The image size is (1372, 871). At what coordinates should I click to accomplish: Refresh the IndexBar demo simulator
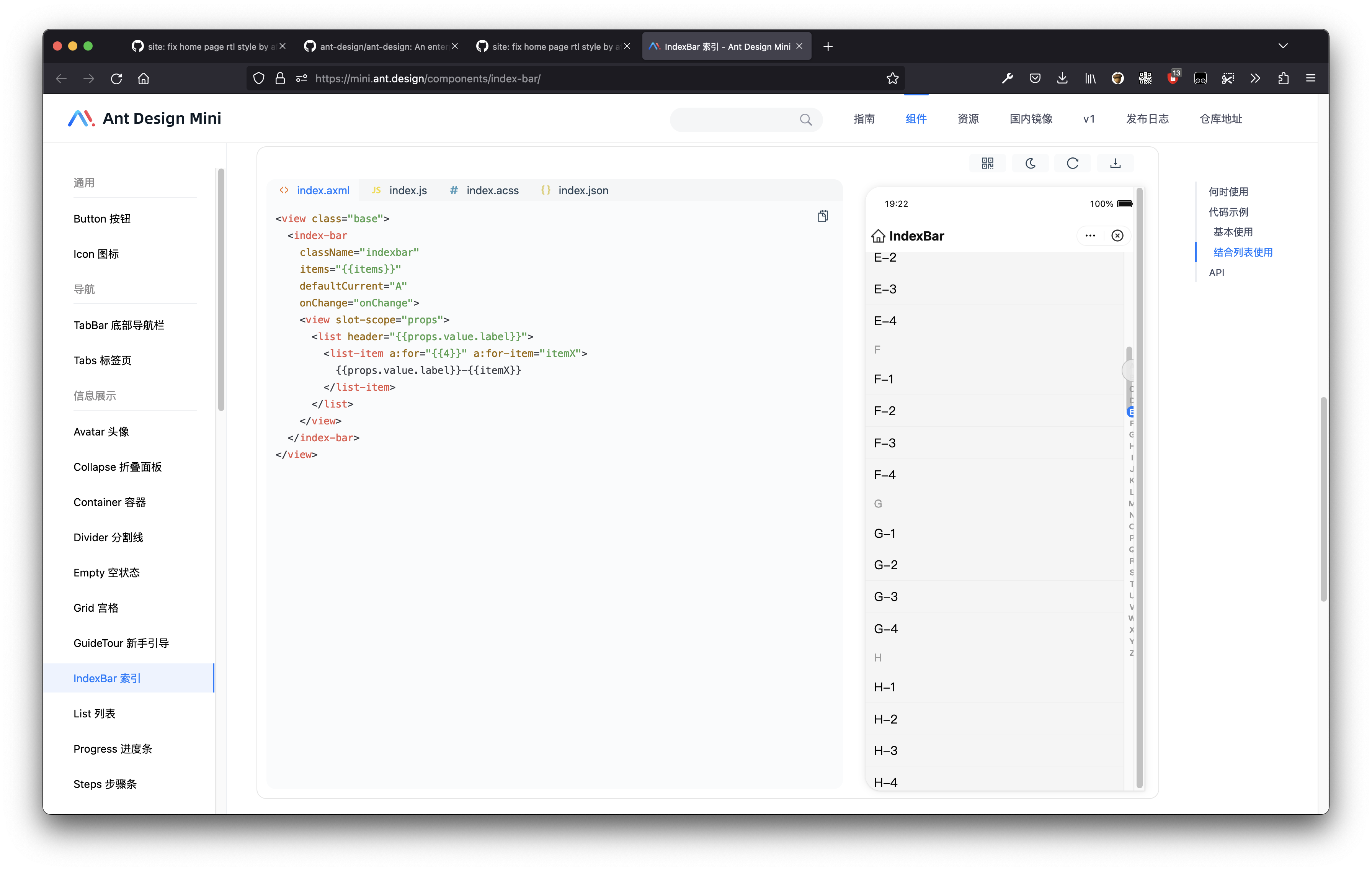(x=1073, y=163)
